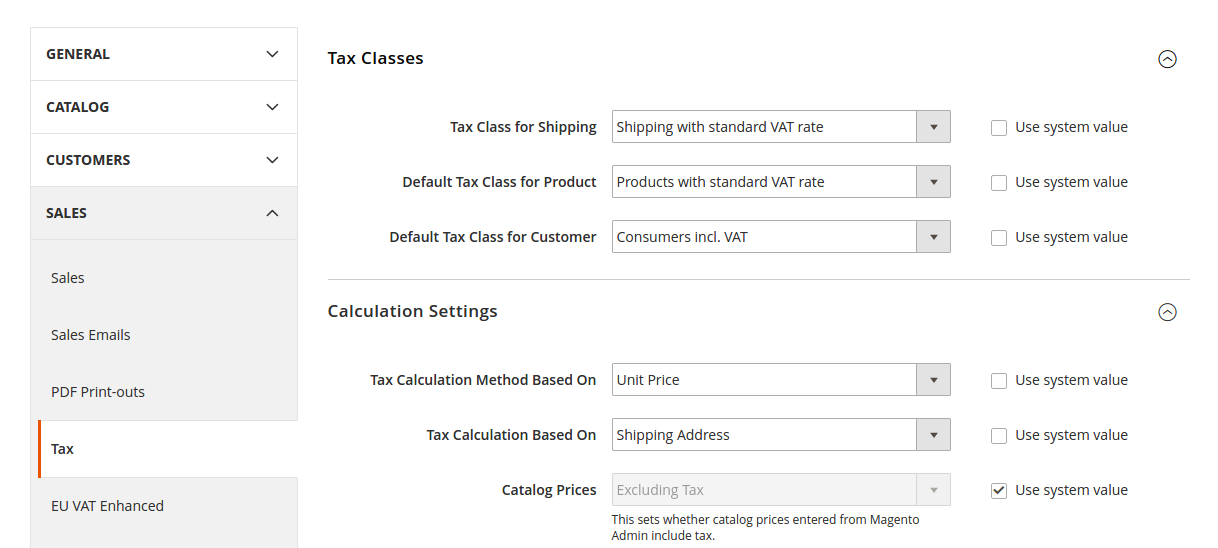Image resolution: width=1218 pixels, height=548 pixels.
Task: Open Tax Calculation Based On dropdown
Action: tap(781, 435)
